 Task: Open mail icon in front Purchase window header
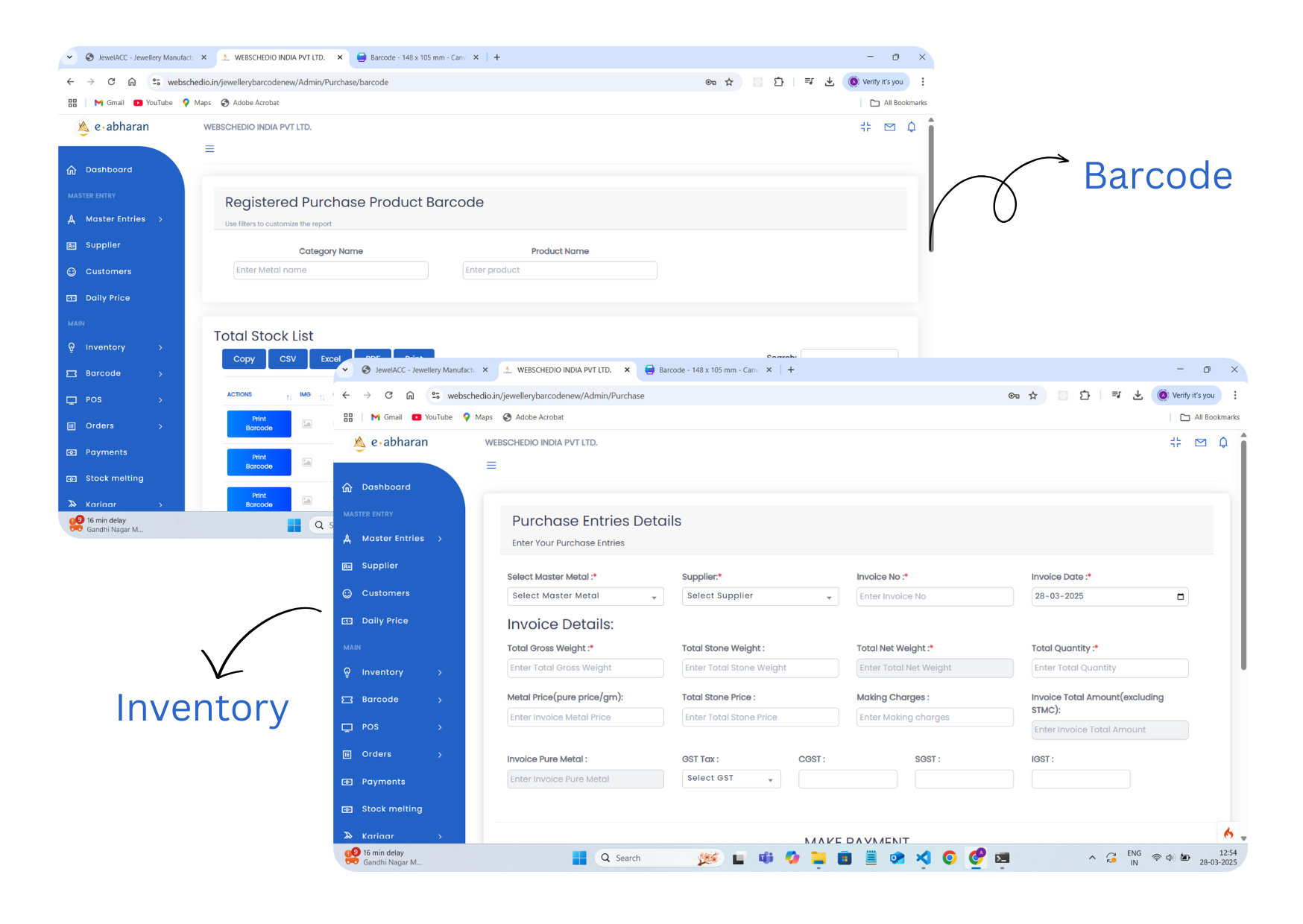tap(1200, 443)
